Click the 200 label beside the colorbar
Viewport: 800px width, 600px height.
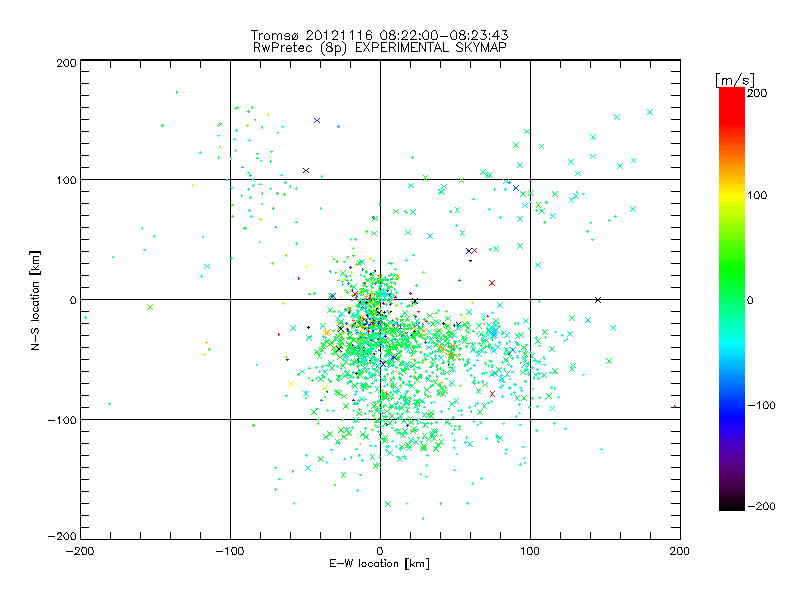(x=757, y=93)
